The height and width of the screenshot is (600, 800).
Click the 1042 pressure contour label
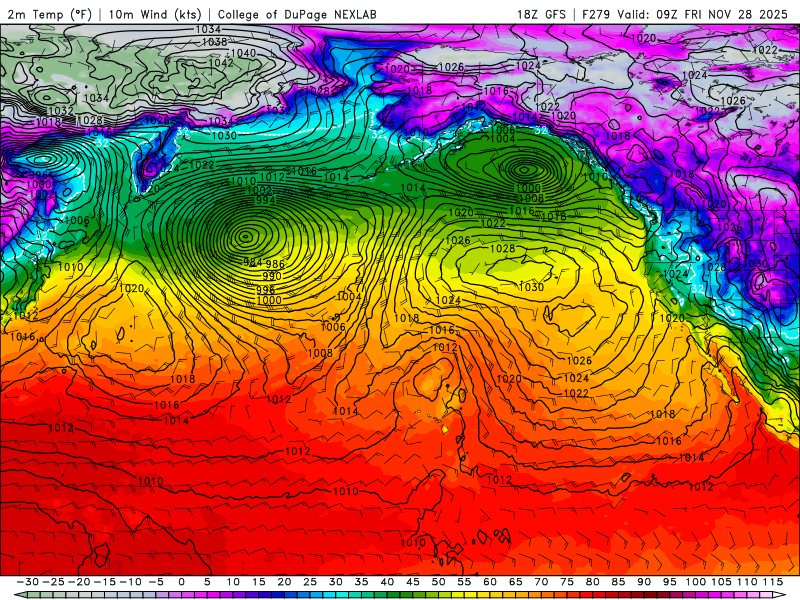coord(221,63)
